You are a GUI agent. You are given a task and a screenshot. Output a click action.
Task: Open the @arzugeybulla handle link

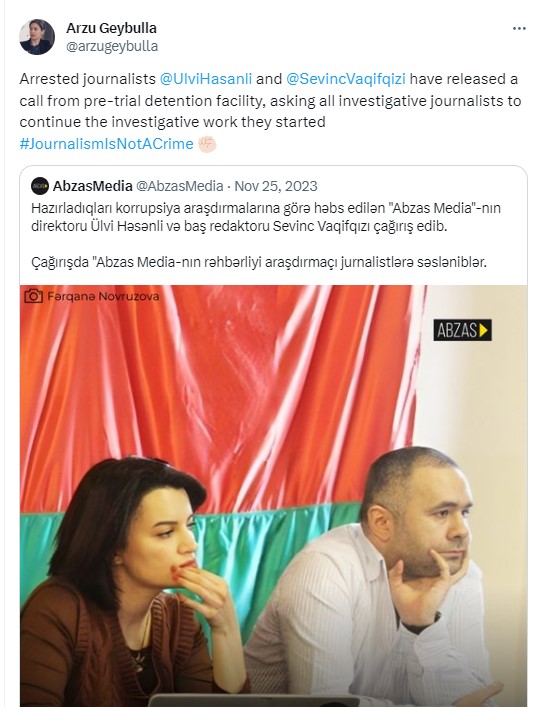pos(112,46)
